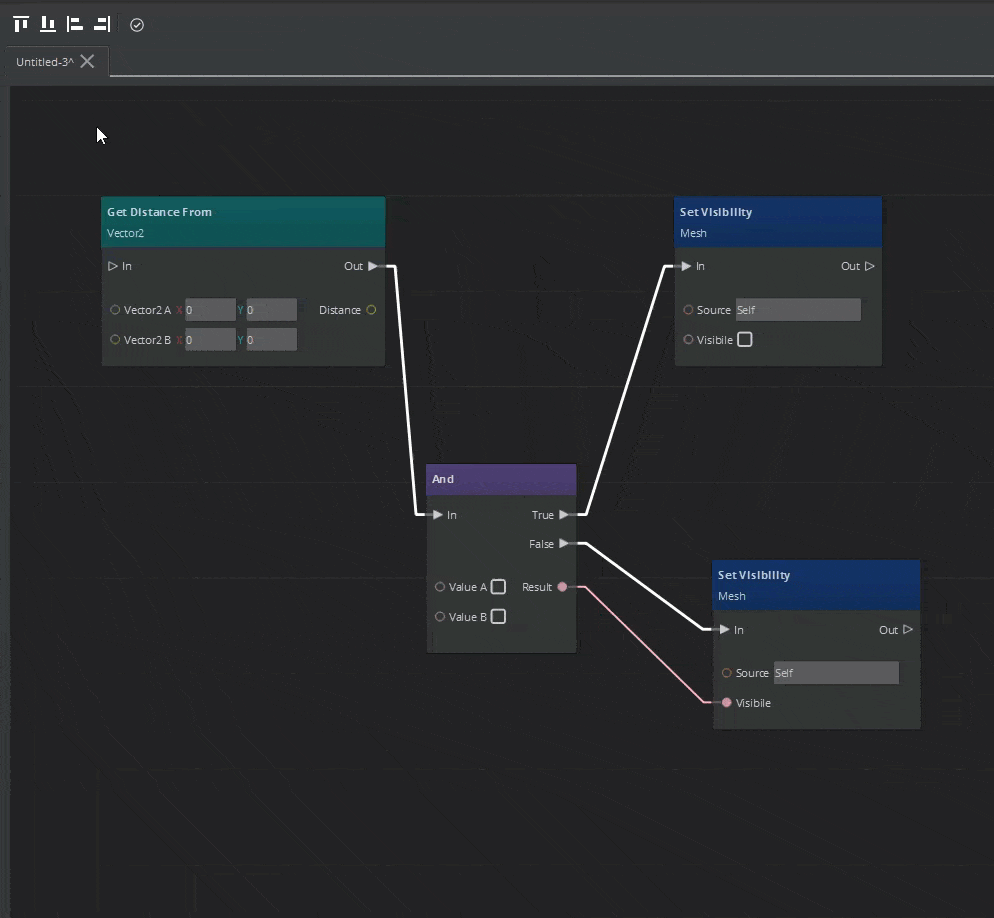Screen dimensions: 994x918
Task: Click the Distance output socket
Action: click(x=371, y=310)
